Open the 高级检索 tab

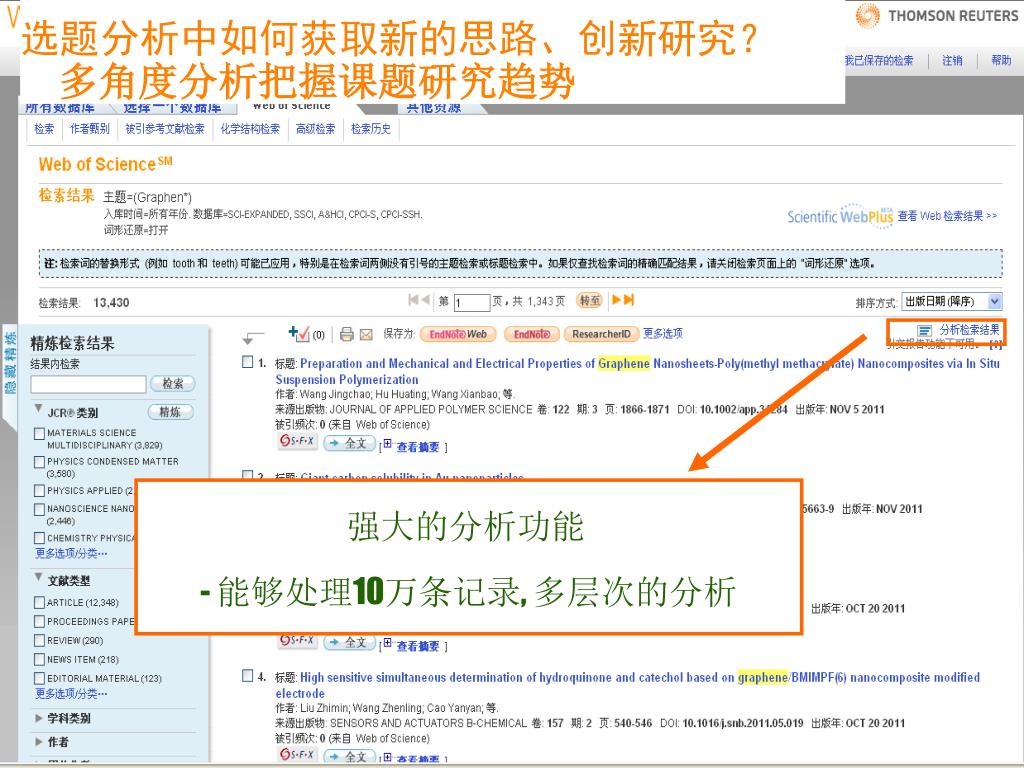315,129
